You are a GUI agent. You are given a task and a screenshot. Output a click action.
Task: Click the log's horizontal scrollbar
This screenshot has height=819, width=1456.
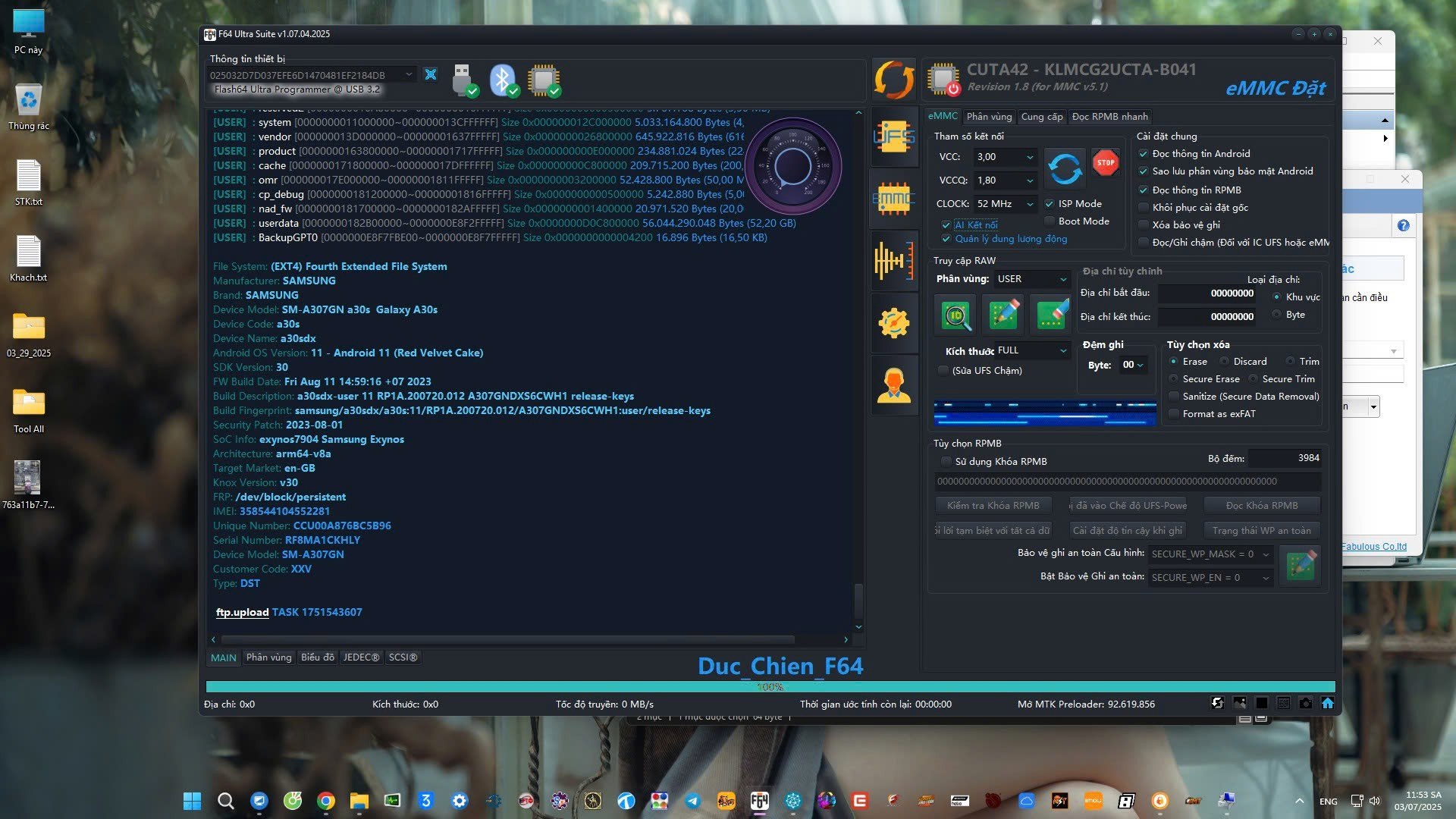pyautogui.click(x=508, y=639)
